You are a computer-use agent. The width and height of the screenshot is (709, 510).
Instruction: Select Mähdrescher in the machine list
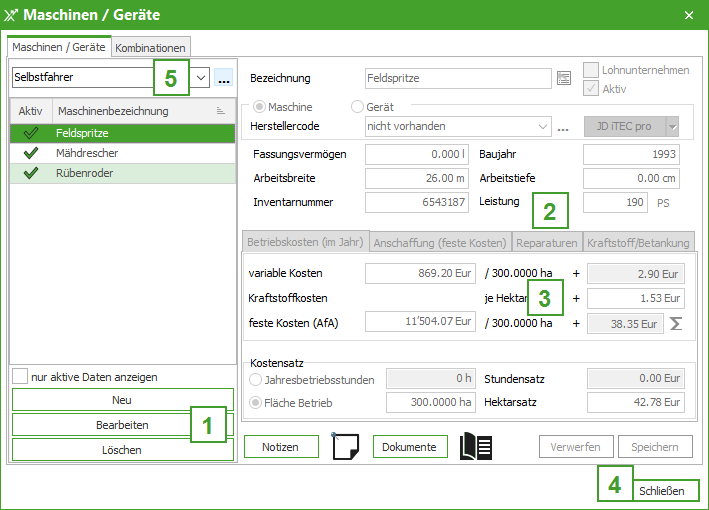(x=88, y=153)
